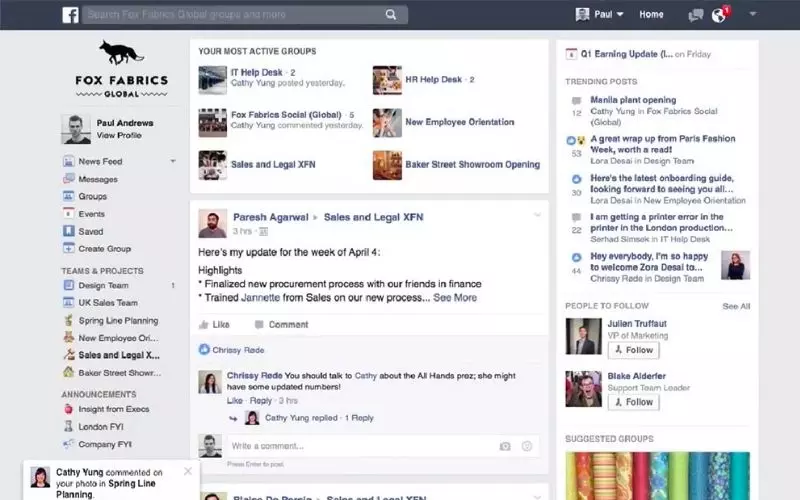Click See All in People to Follow
The image size is (800, 500).
736,306
